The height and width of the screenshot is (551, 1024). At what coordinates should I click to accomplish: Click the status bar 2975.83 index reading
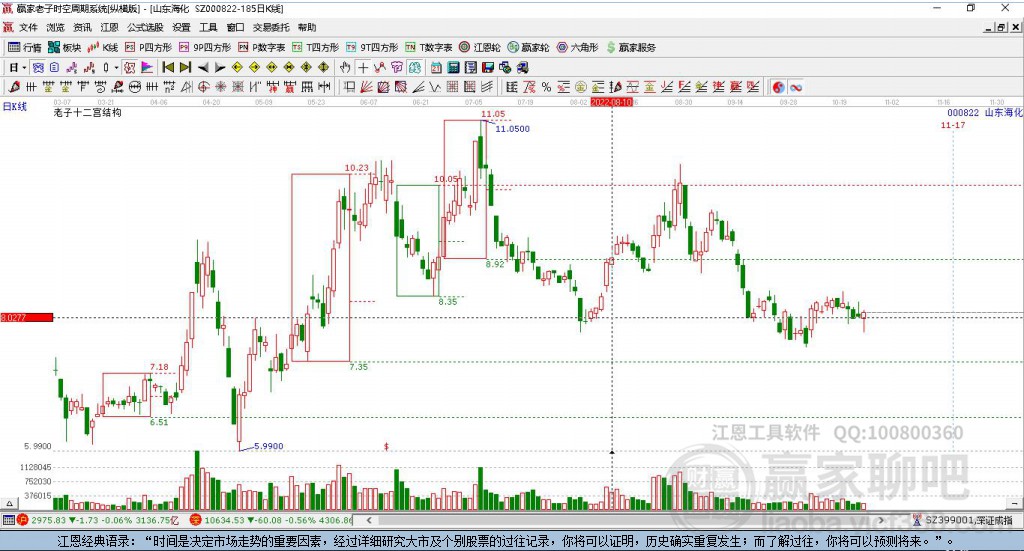click(x=49, y=520)
